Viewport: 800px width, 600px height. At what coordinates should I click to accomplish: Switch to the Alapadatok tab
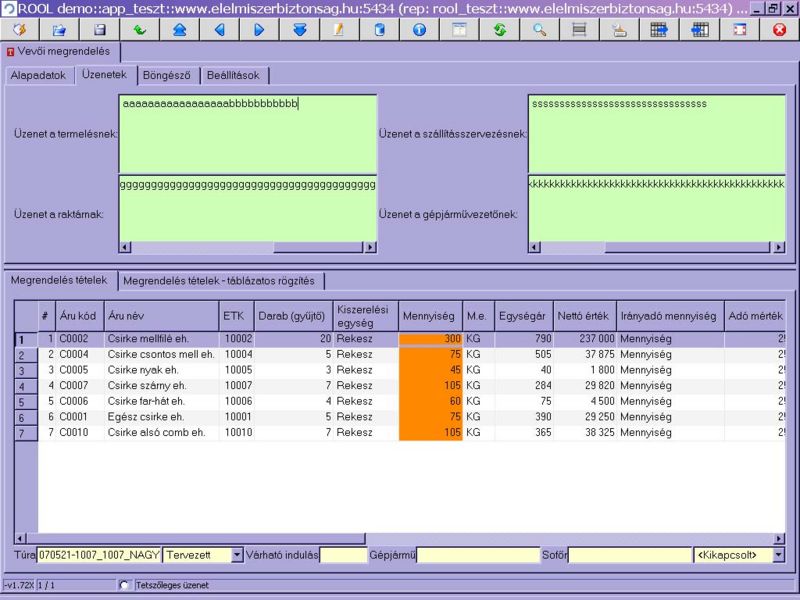tap(39, 76)
